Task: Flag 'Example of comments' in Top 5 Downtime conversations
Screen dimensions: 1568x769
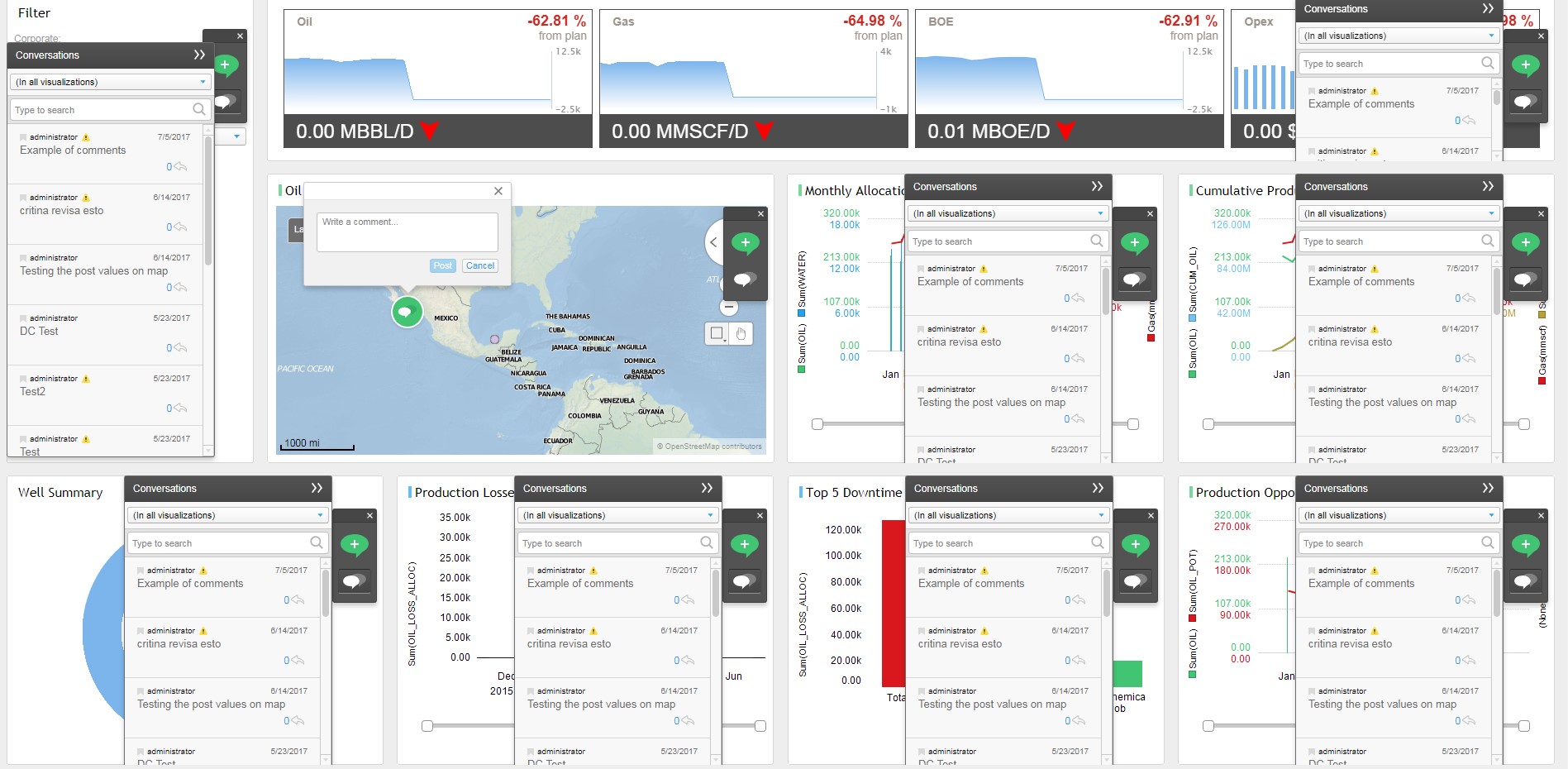Action: [x=922, y=571]
